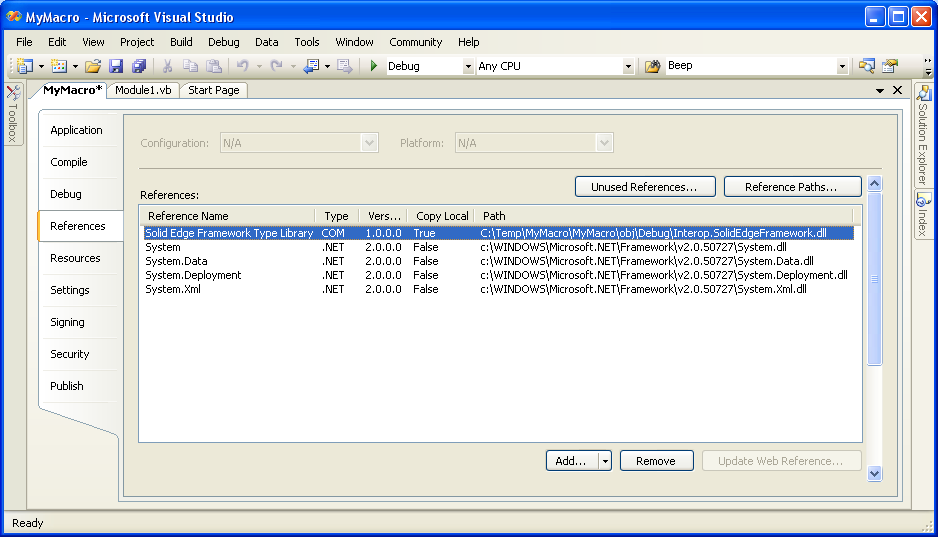Open the Add button dropdown arrow
This screenshot has height=537, width=938.
pyautogui.click(x=605, y=461)
